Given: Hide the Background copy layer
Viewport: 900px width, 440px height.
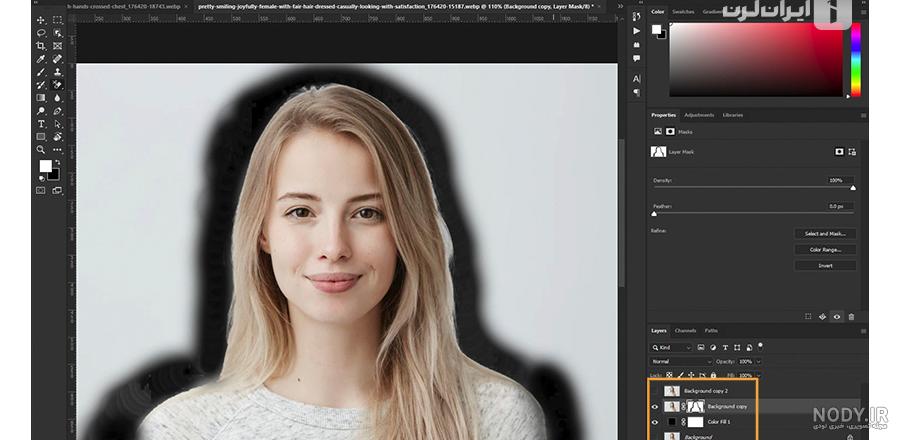Looking at the screenshot, I should (655, 407).
